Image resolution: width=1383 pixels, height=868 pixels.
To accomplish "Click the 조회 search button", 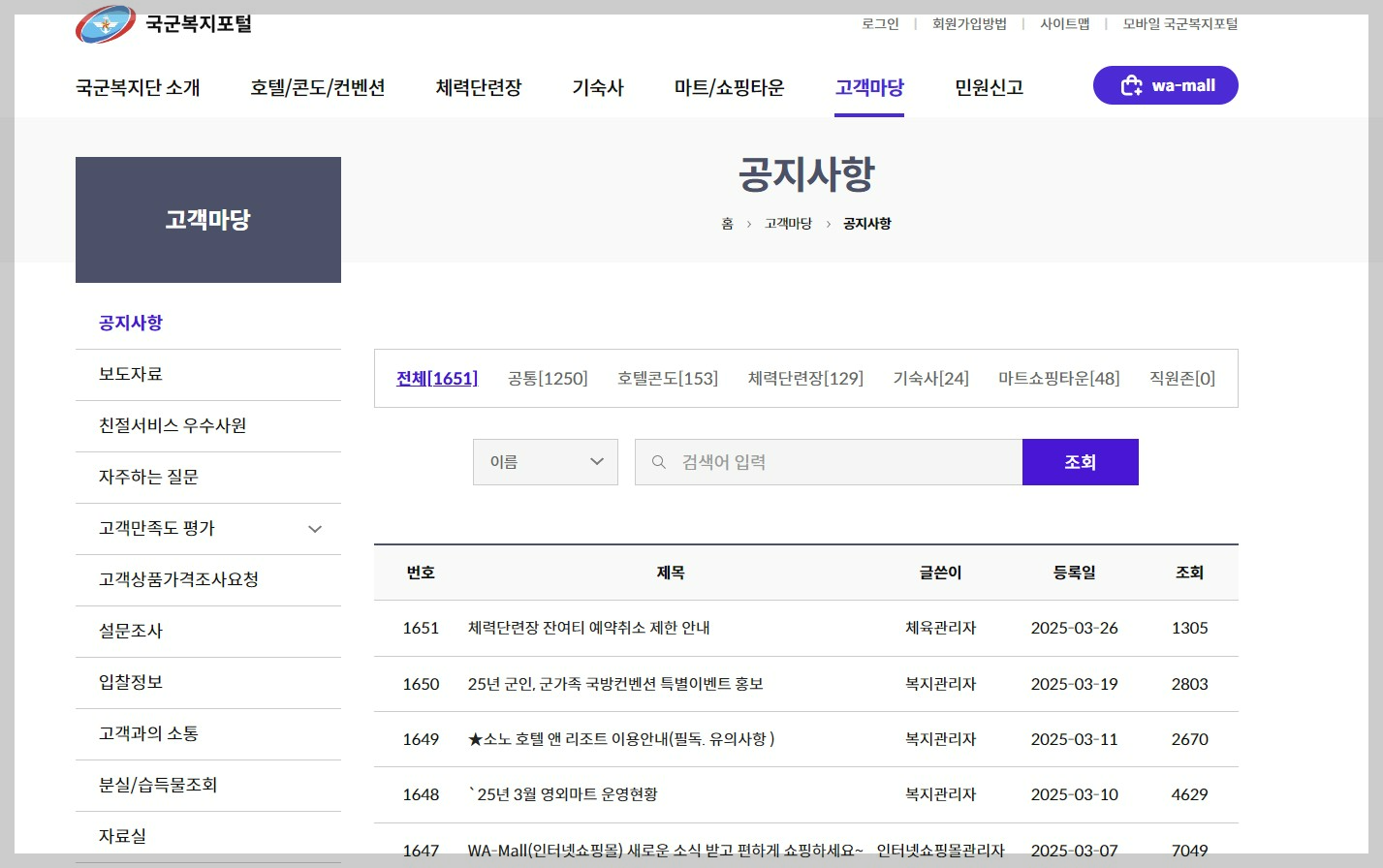I will pos(1081,462).
